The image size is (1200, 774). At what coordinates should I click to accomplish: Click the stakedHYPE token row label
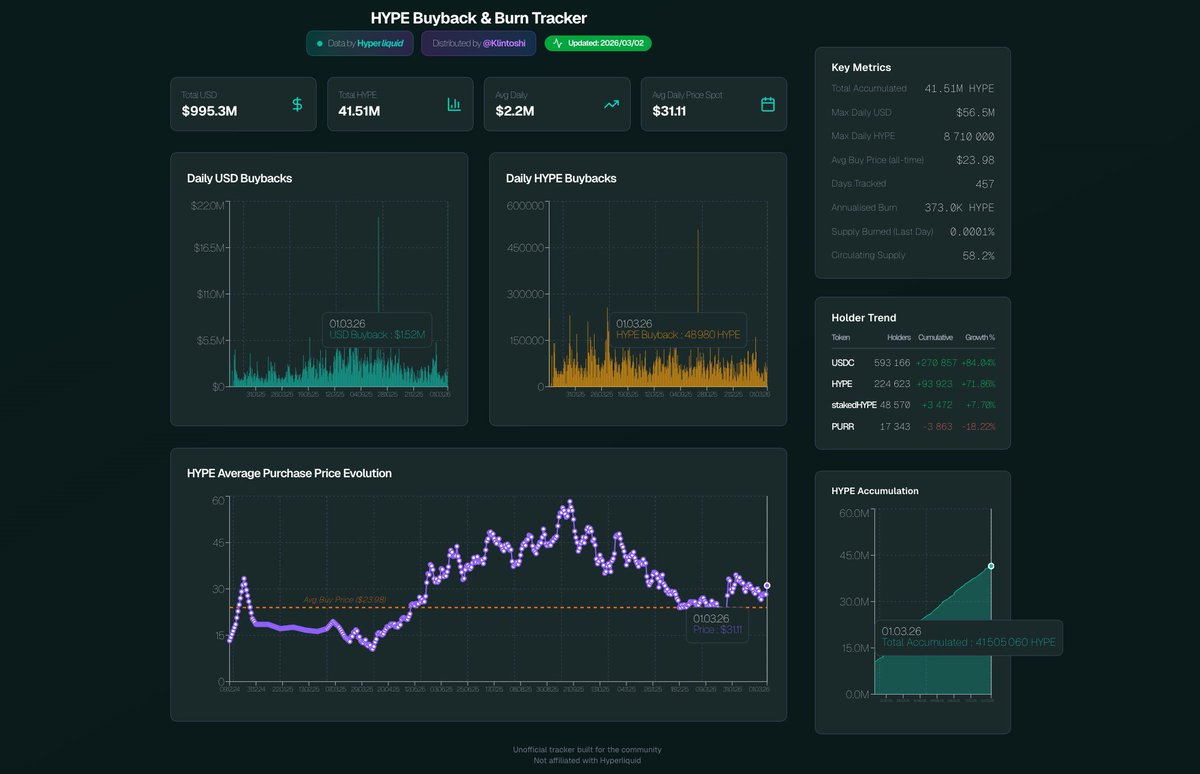click(854, 405)
